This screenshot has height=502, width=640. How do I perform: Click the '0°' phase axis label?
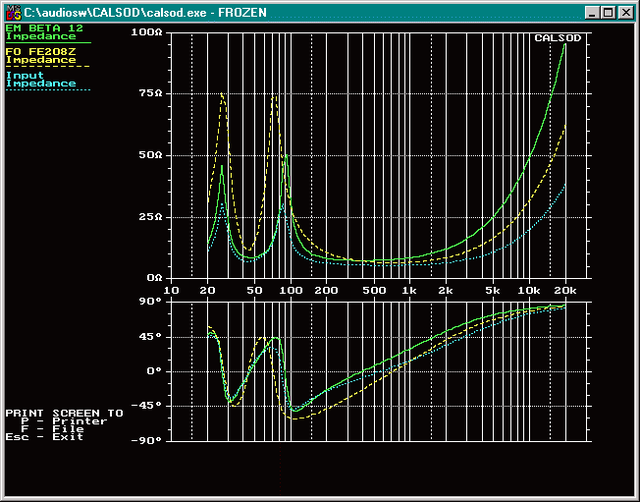(154, 371)
